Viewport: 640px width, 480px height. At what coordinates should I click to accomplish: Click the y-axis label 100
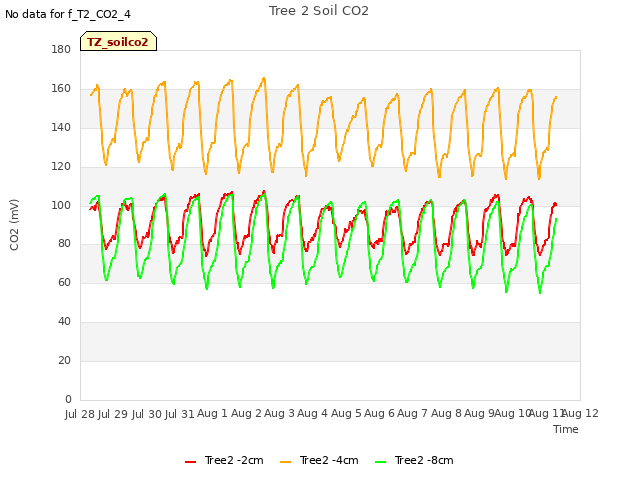click(61, 205)
